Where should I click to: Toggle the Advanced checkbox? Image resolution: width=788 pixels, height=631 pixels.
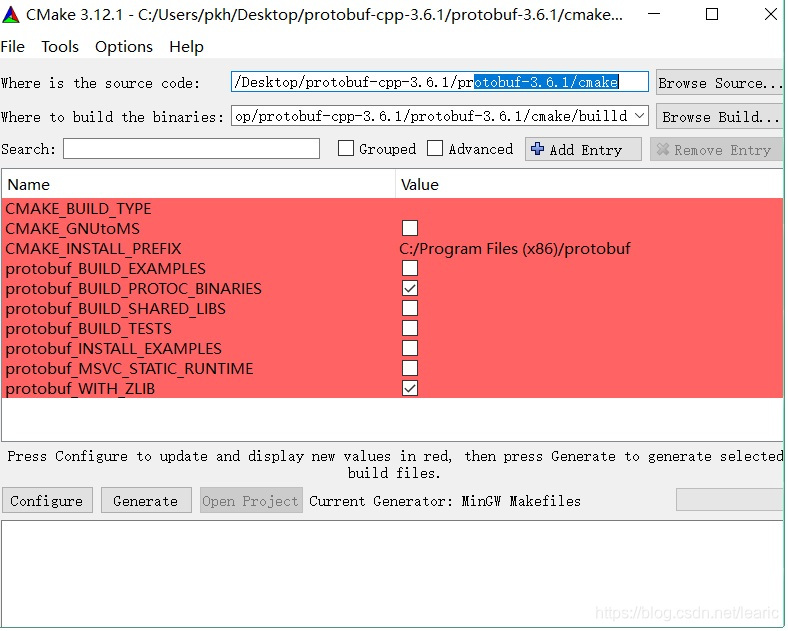(435, 149)
